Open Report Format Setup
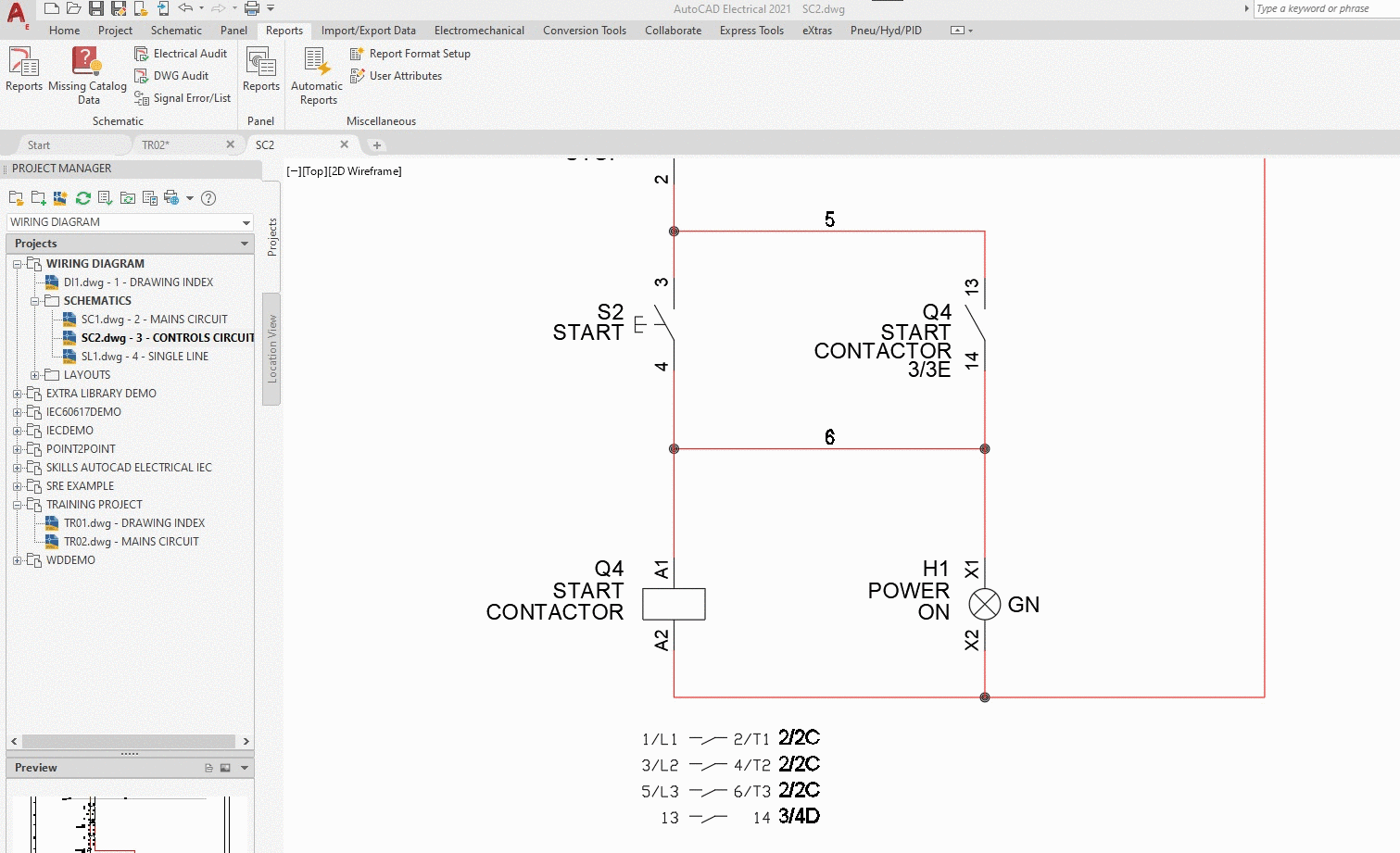Screen dimensions: 1400x853 coord(410,54)
